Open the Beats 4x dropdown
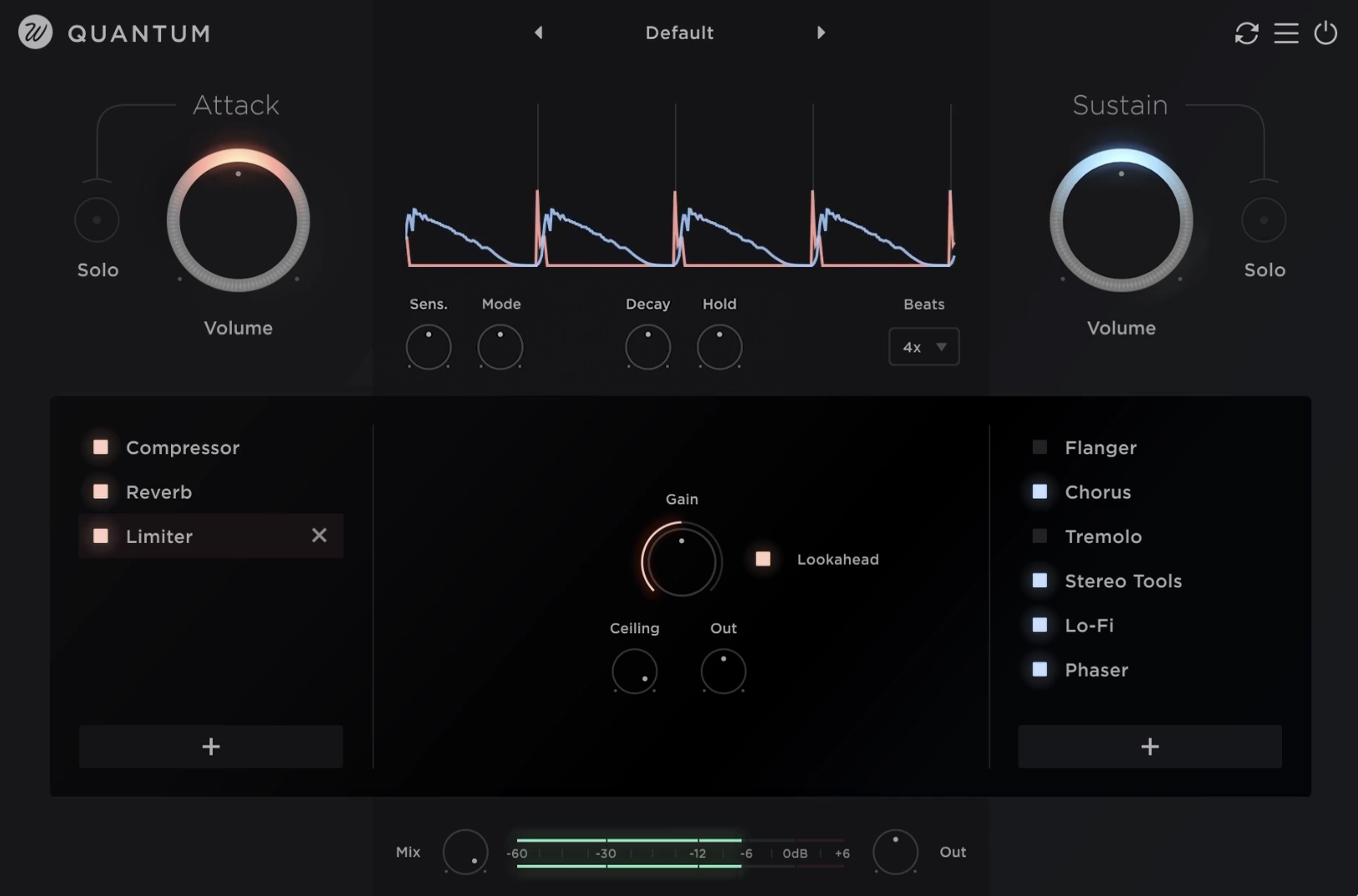This screenshot has height=896, width=1358. (924, 347)
